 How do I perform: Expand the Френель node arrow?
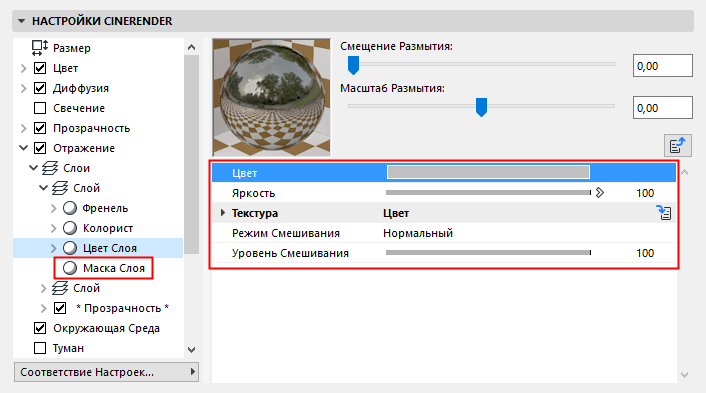point(54,208)
